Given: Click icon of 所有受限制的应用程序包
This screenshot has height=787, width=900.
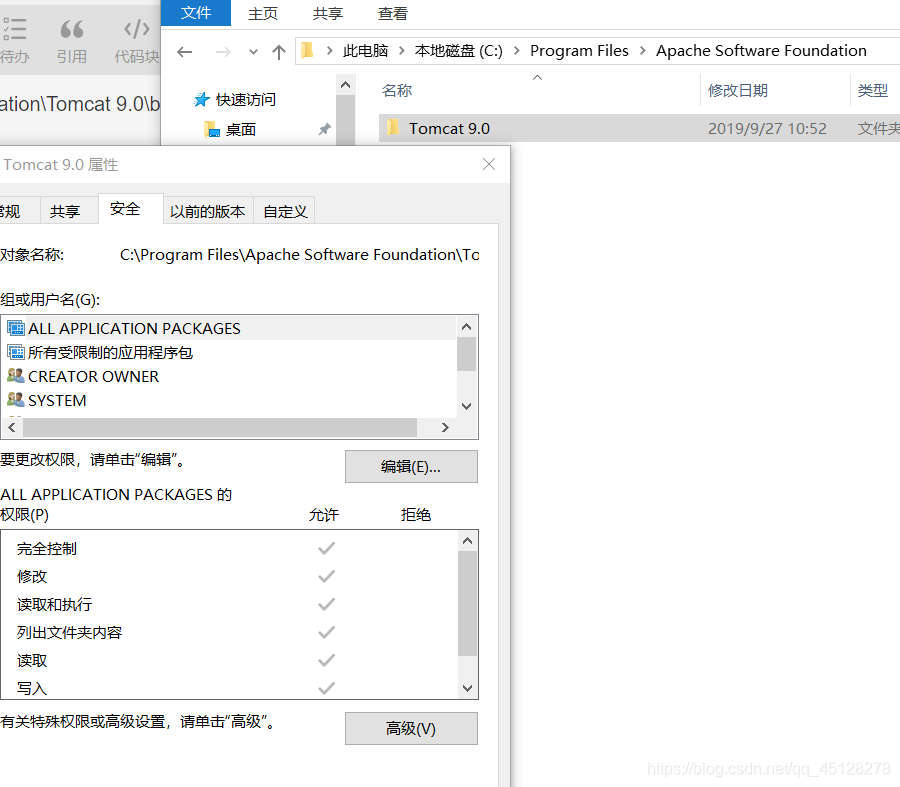Looking at the screenshot, I should click(x=16, y=352).
